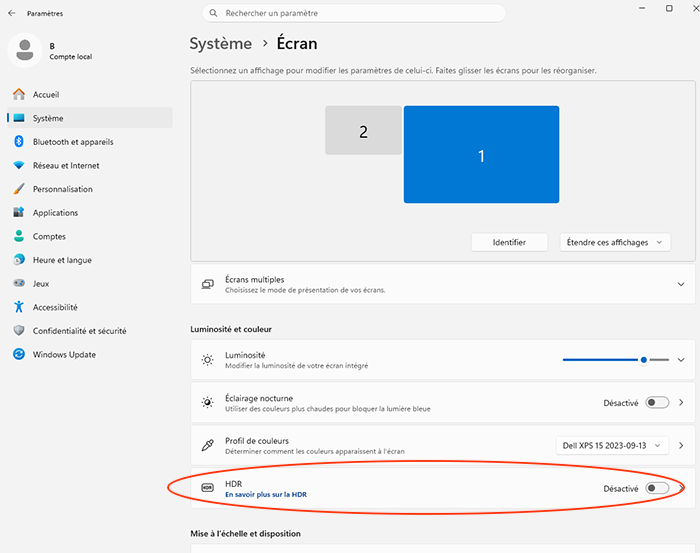Click the Heure et langue globe icon
The height and width of the screenshot is (553, 700).
19,260
